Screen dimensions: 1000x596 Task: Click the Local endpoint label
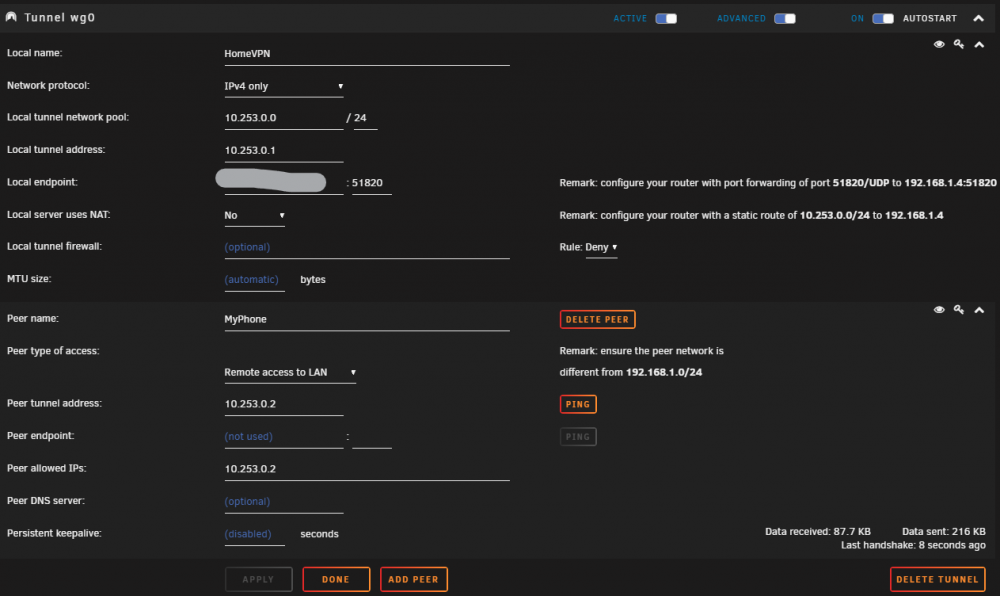tap(42, 182)
